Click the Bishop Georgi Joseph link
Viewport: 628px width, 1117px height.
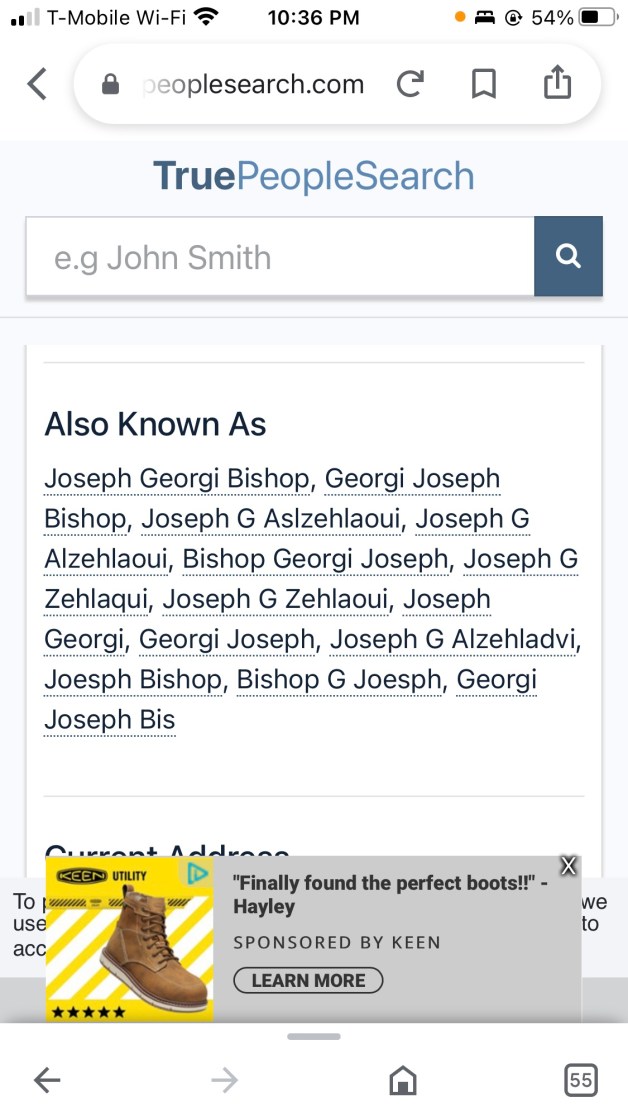point(315,559)
